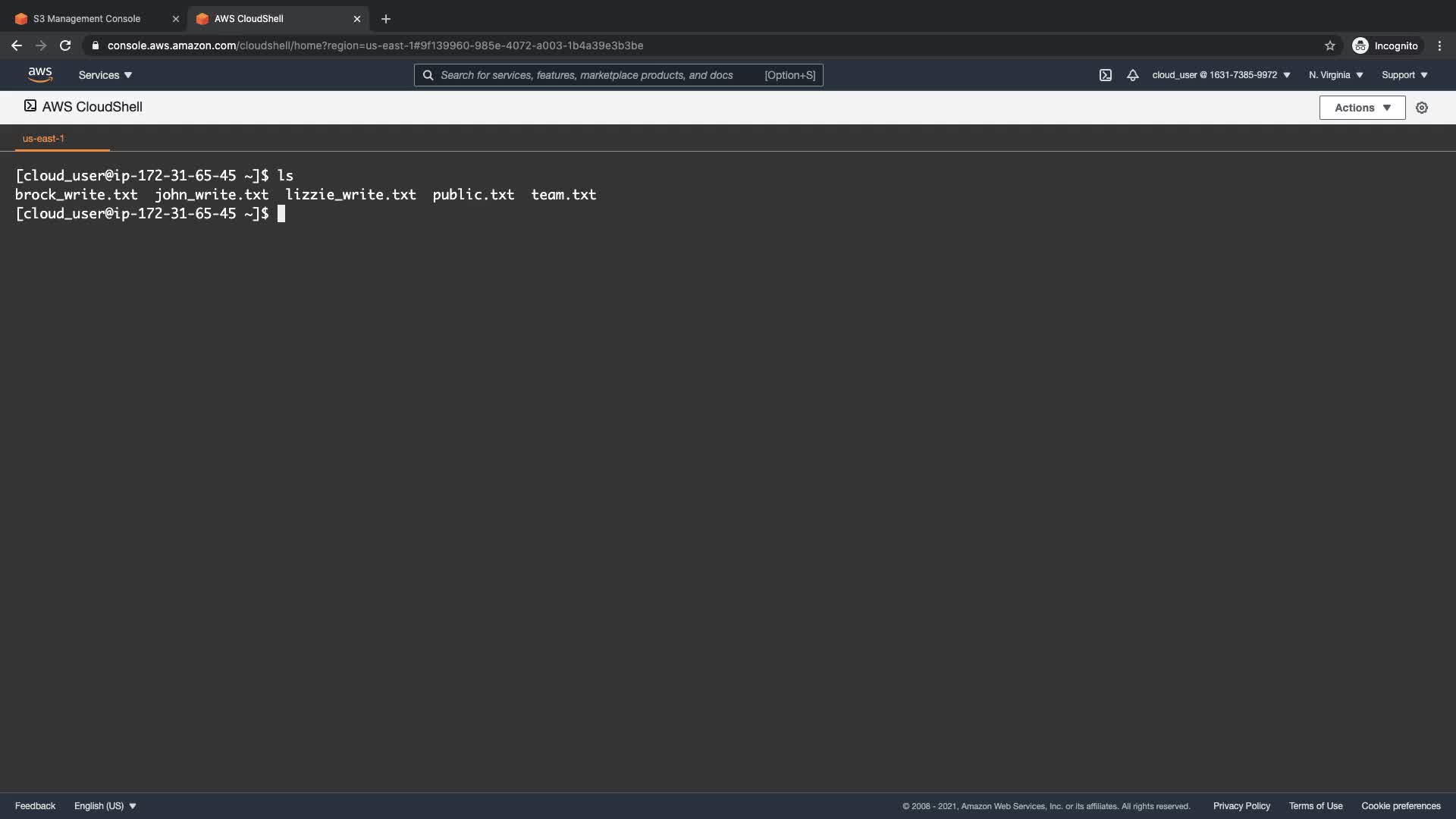Open the cloud_user account menu
Viewport: 1456px width, 819px height.
(x=1221, y=75)
